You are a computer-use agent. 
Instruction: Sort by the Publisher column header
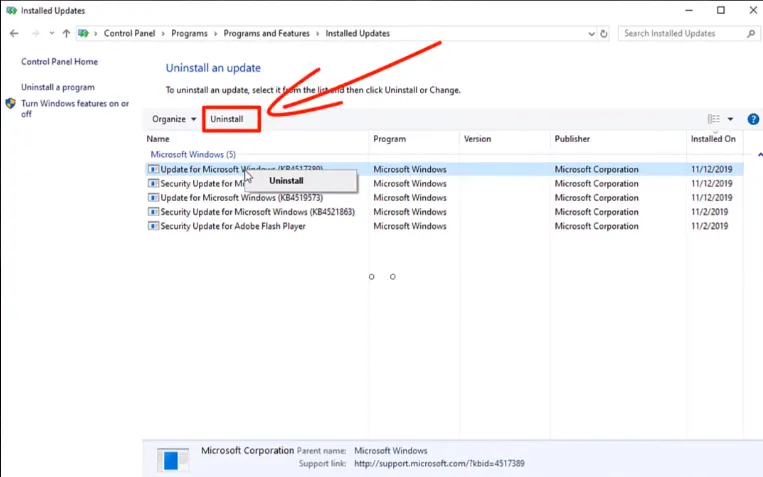click(572, 139)
